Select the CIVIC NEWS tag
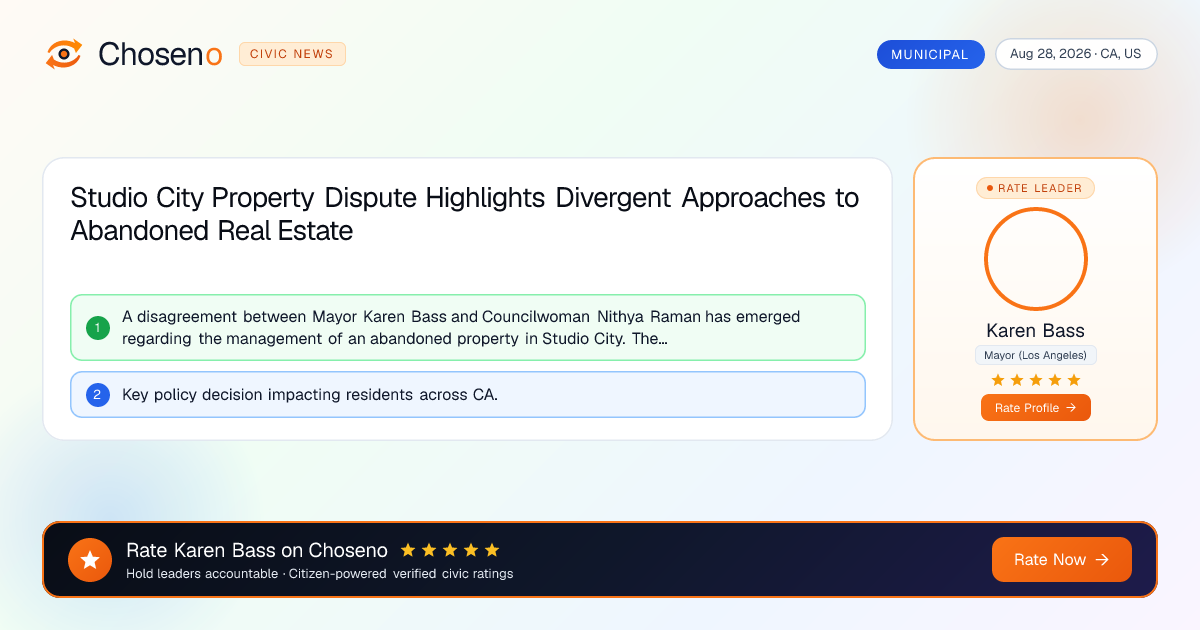This screenshot has width=1200, height=630. point(292,54)
